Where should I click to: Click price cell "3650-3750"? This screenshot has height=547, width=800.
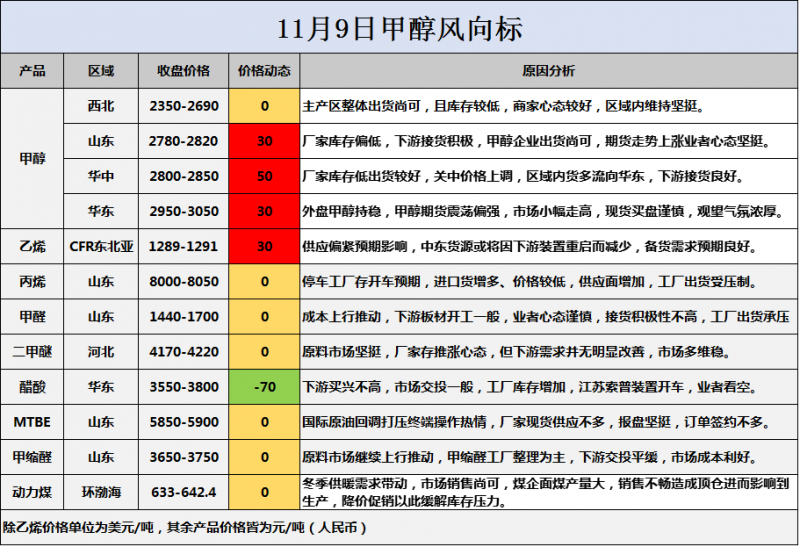[x=184, y=457]
